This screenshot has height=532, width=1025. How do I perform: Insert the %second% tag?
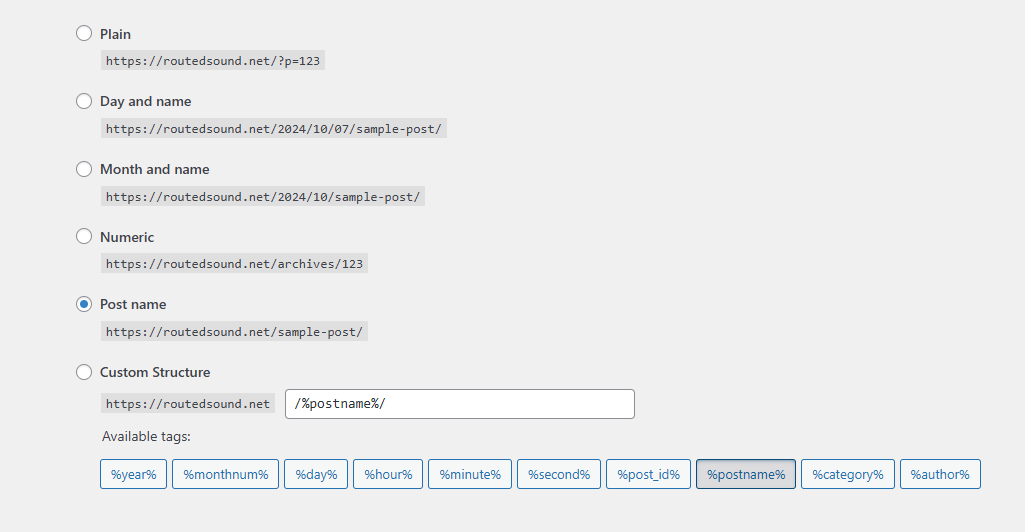click(x=559, y=474)
